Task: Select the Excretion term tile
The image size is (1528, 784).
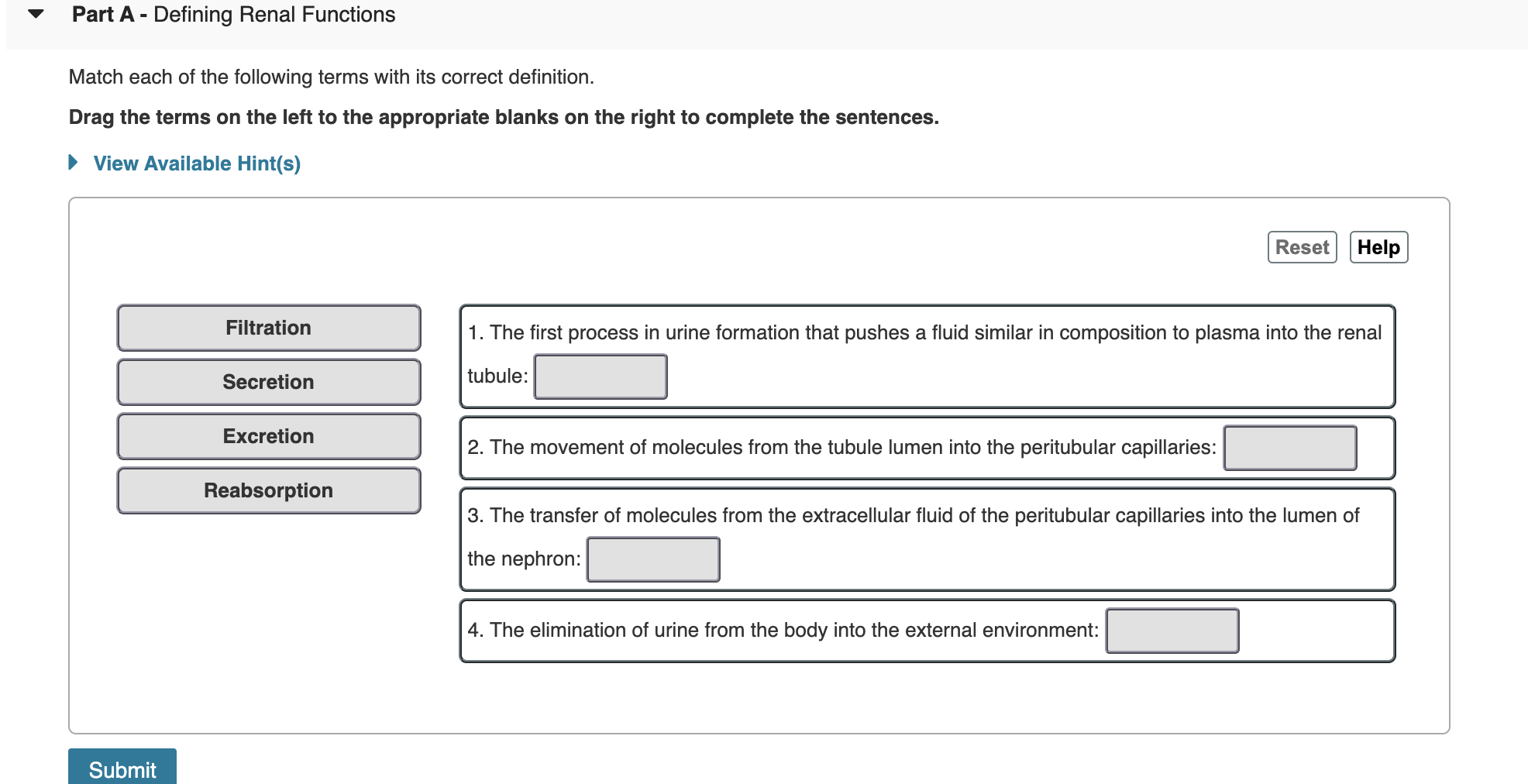Action: click(267, 435)
